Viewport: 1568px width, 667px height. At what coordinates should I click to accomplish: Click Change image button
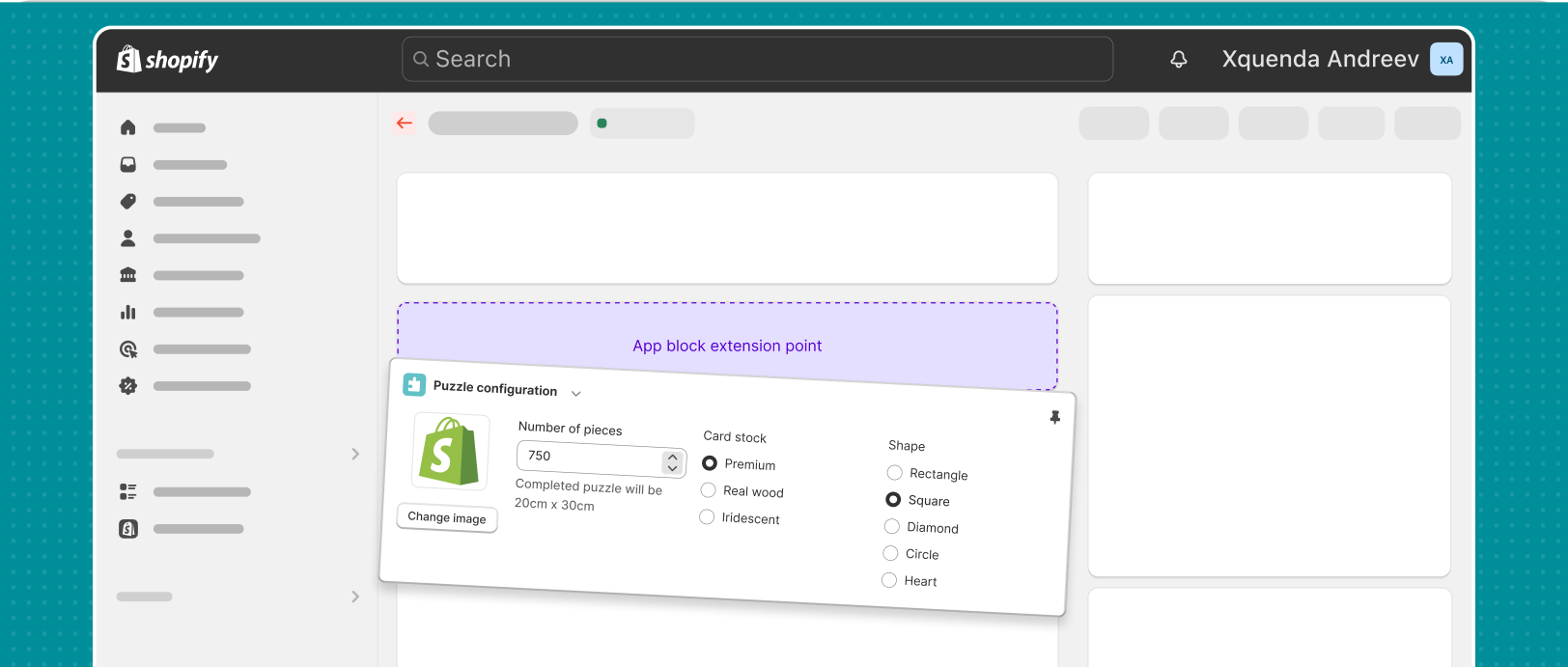(x=447, y=517)
